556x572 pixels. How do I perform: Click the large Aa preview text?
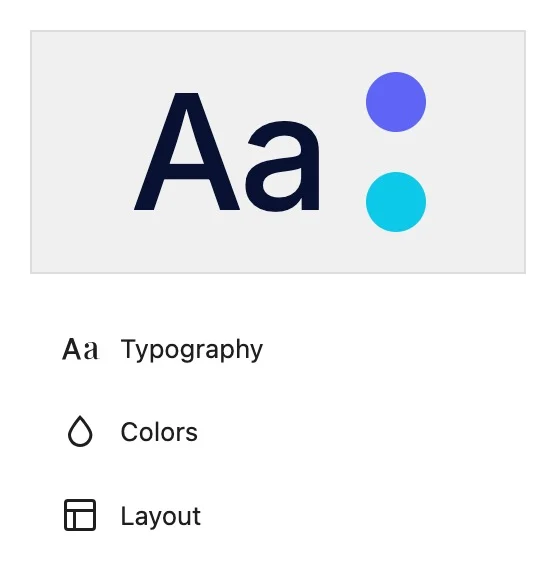[227, 152]
